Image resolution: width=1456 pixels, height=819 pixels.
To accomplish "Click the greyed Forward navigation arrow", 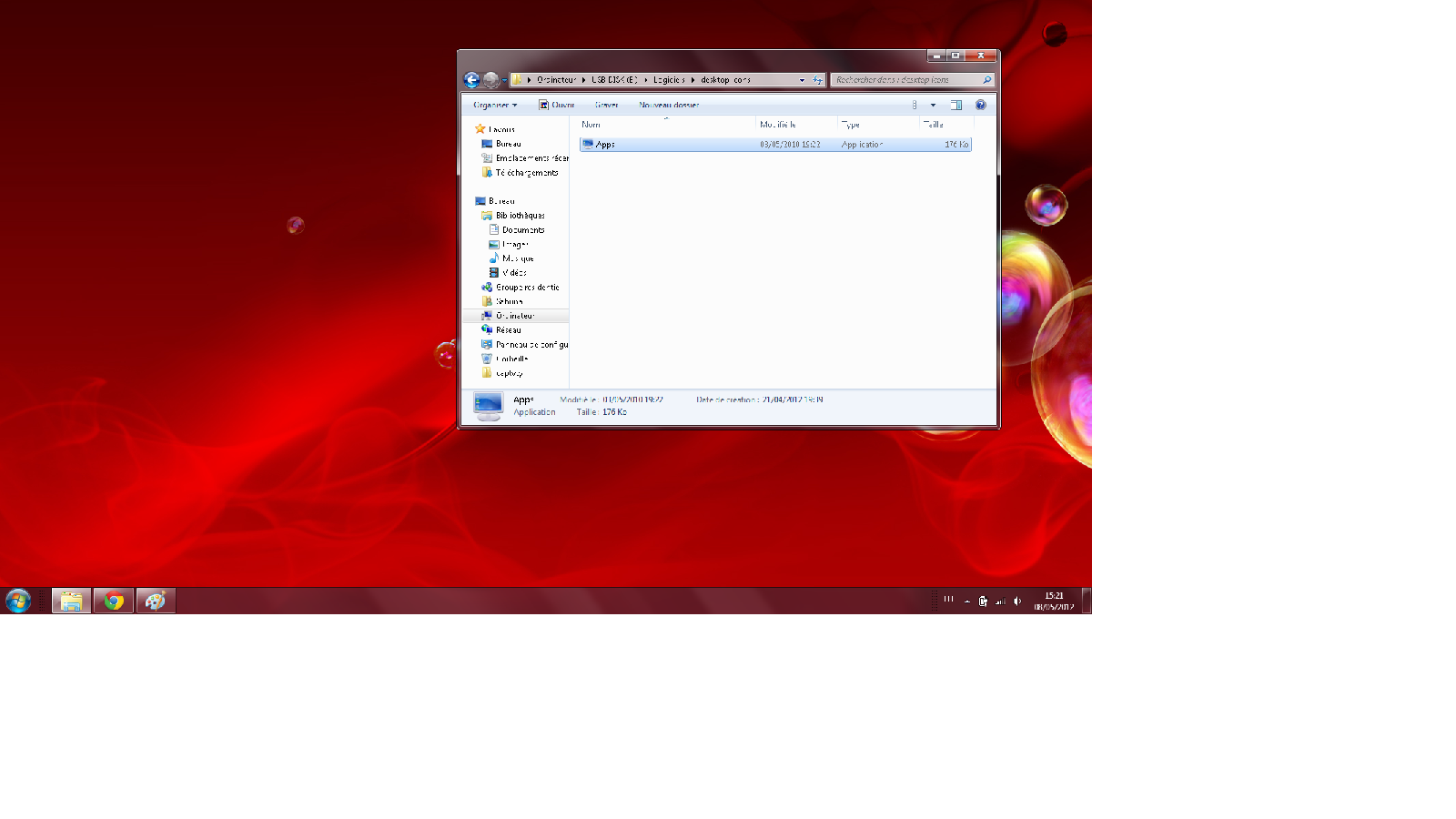I will [x=491, y=80].
